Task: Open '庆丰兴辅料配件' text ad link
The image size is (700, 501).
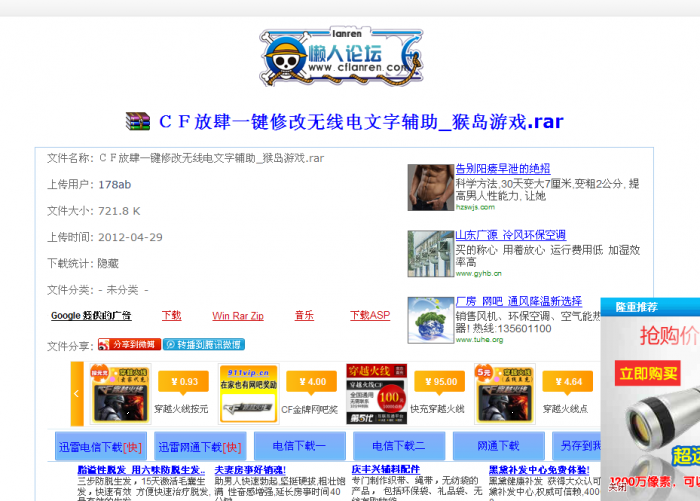Action: 386,469
